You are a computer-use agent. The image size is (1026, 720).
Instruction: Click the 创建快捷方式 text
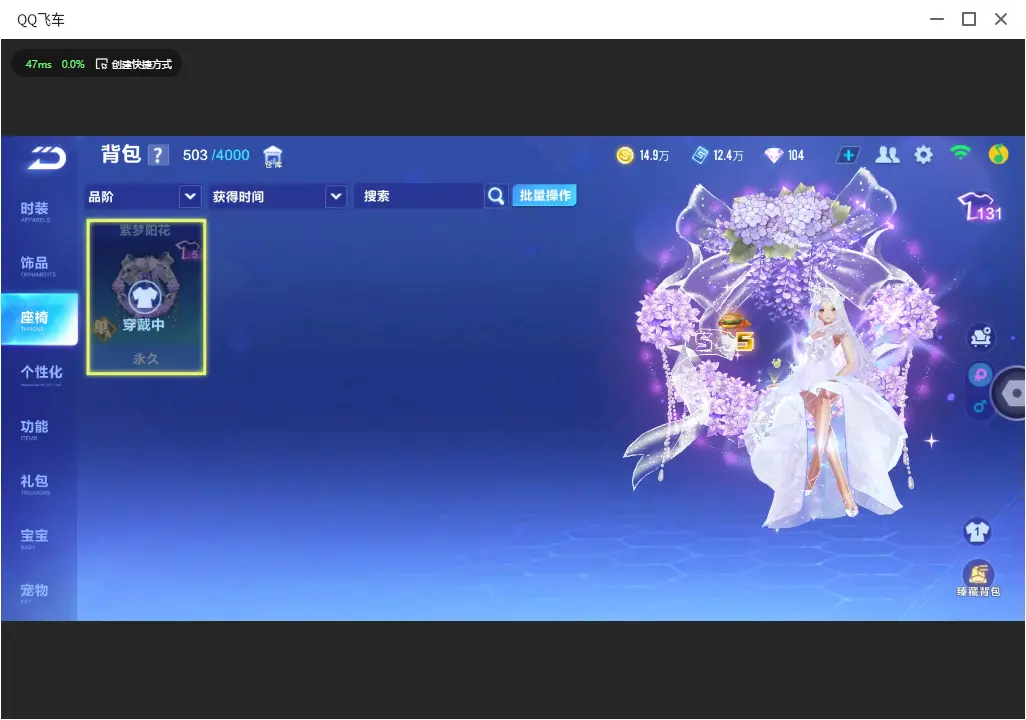pos(141,64)
